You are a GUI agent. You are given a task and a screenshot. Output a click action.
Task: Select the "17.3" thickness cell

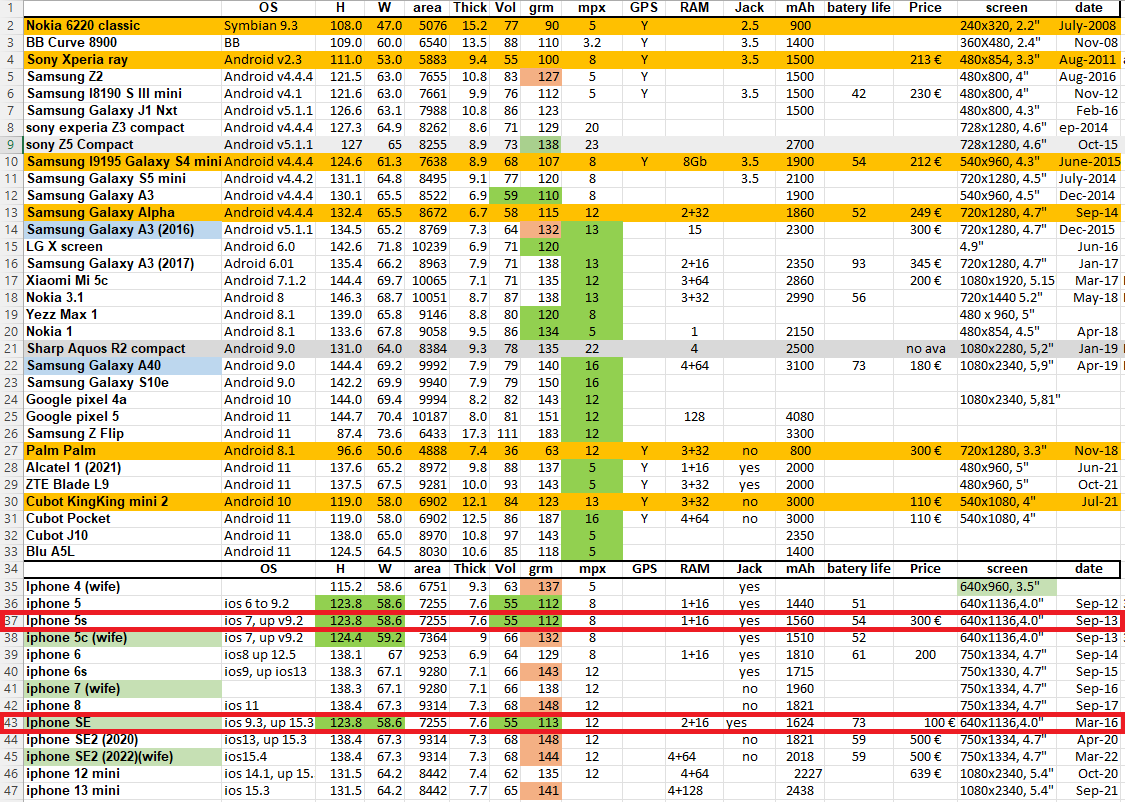[469, 434]
